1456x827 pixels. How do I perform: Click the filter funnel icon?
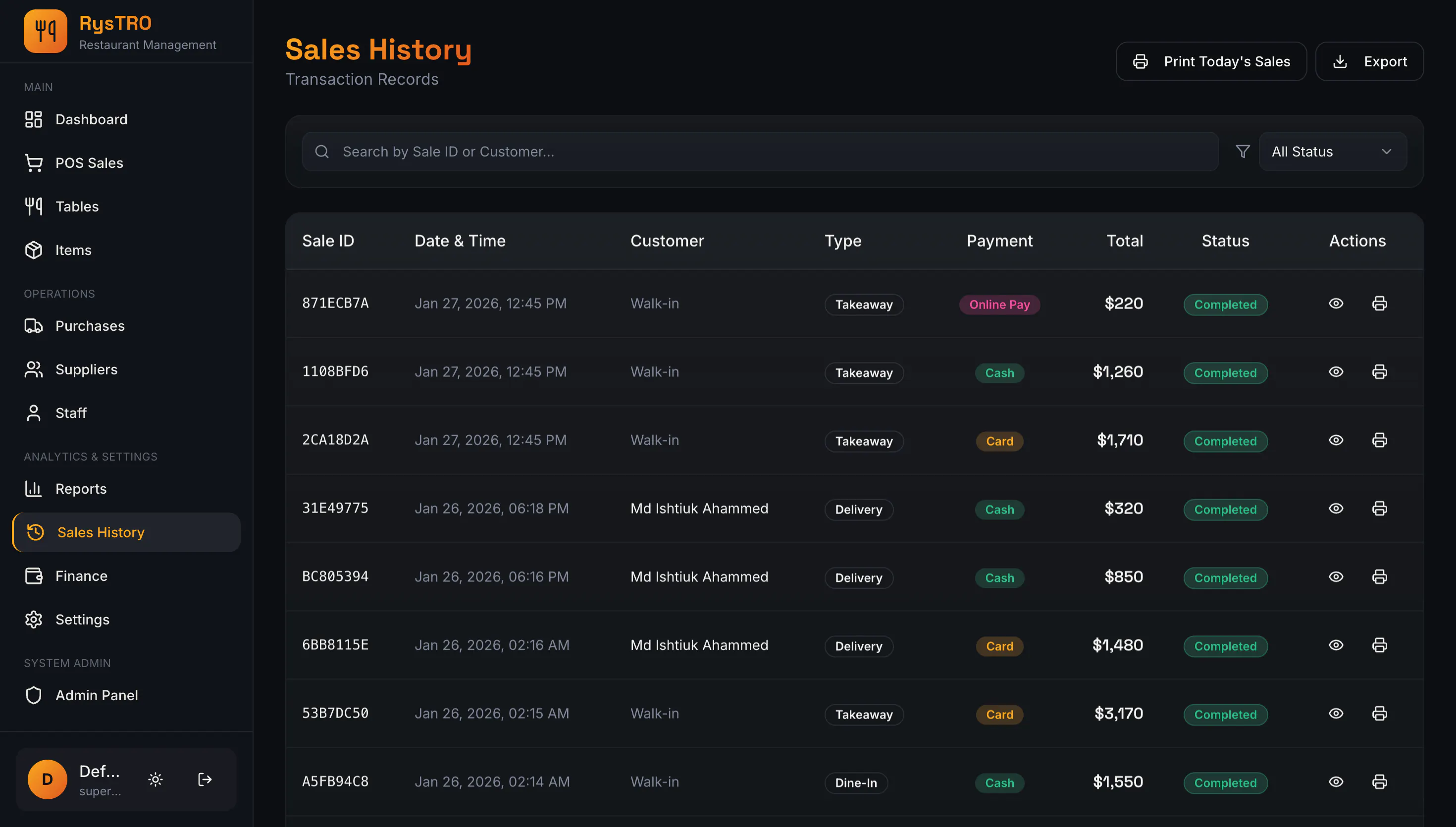(x=1243, y=152)
